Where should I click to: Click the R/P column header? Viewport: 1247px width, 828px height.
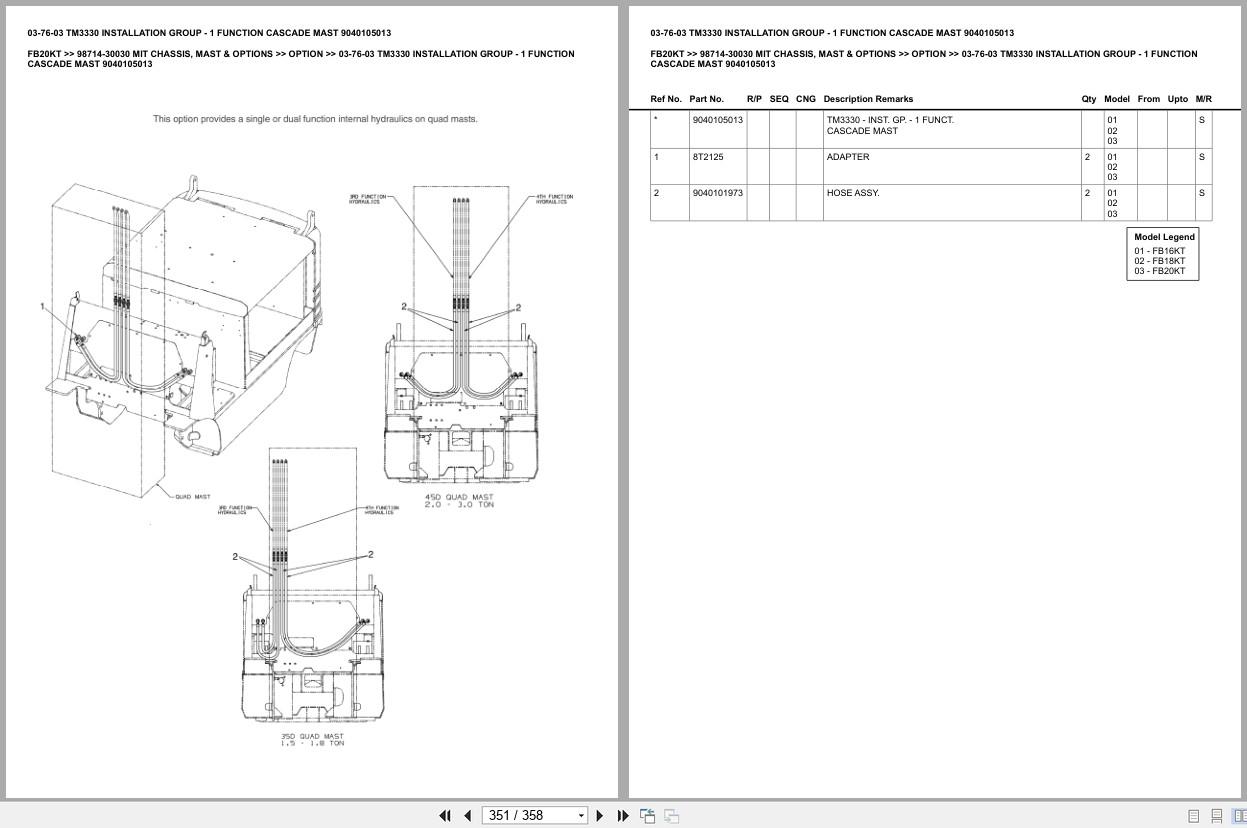point(754,99)
